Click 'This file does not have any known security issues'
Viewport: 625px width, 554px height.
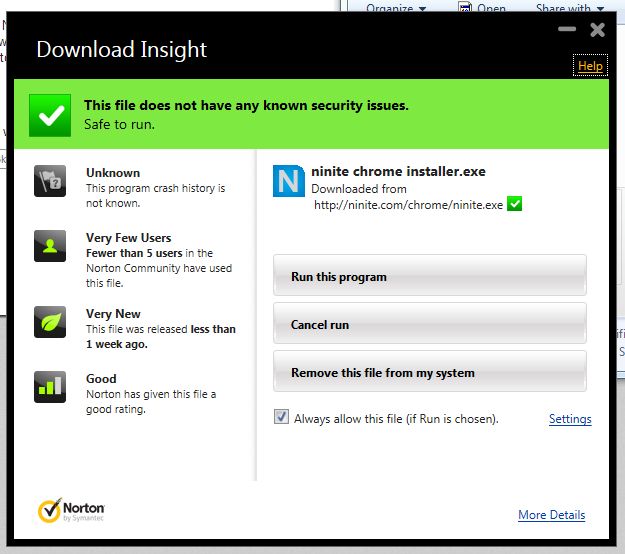click(x=246, y=105)
